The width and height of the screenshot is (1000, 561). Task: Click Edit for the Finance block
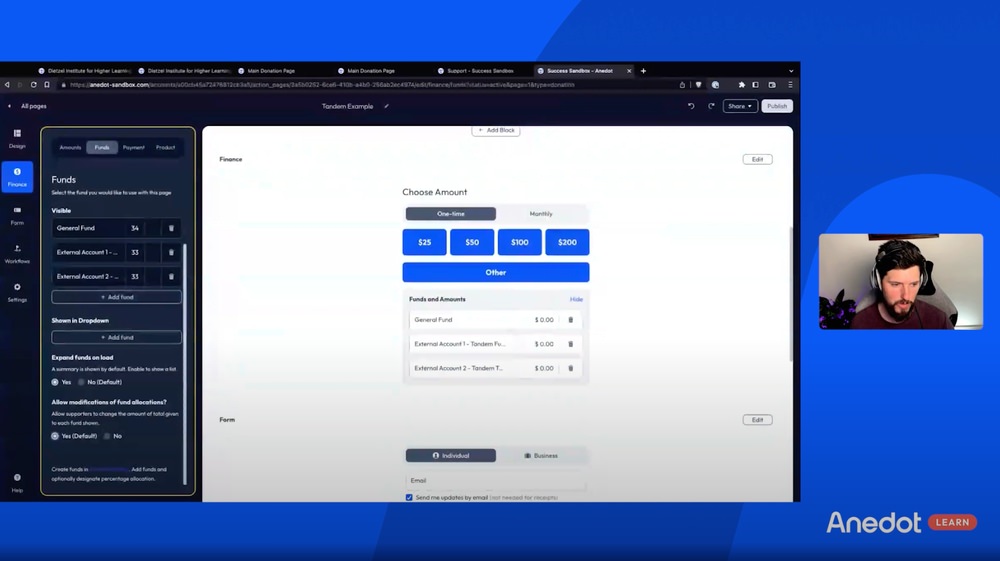click(x=757, y=159)
